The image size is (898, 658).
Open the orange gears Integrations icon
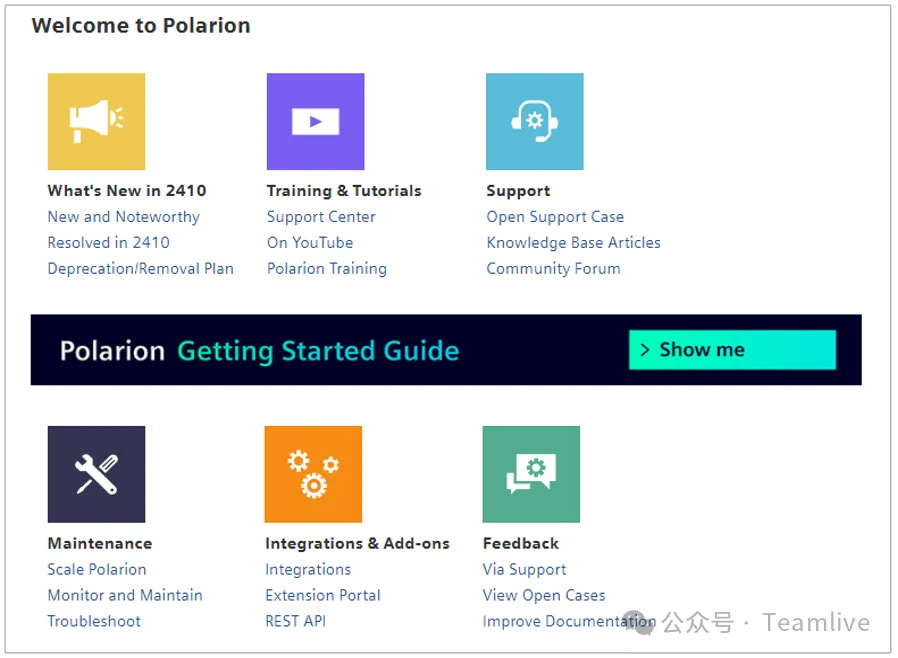(x=313, y=474)
